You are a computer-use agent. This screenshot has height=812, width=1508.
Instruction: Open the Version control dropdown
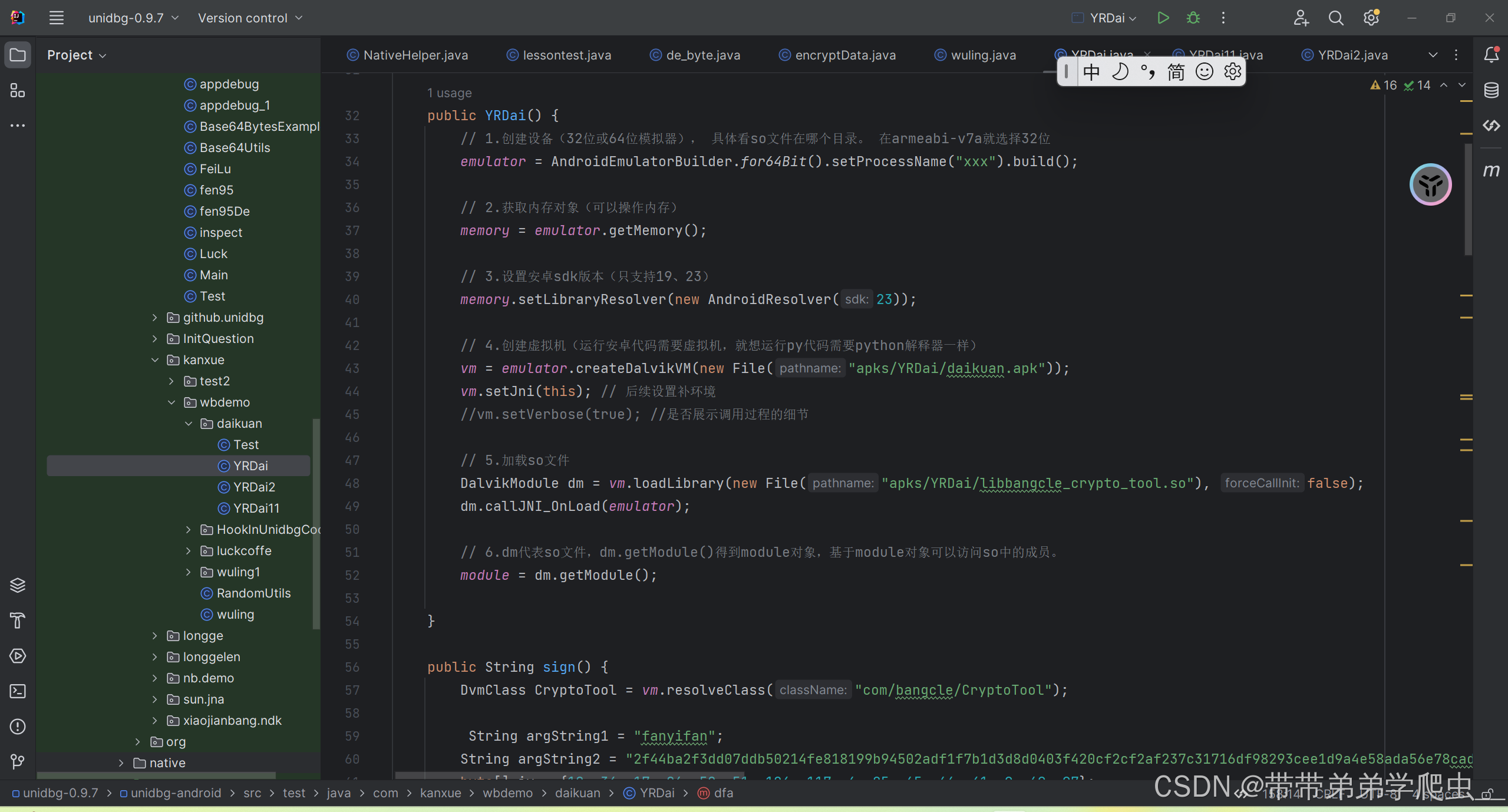point(250,18)
